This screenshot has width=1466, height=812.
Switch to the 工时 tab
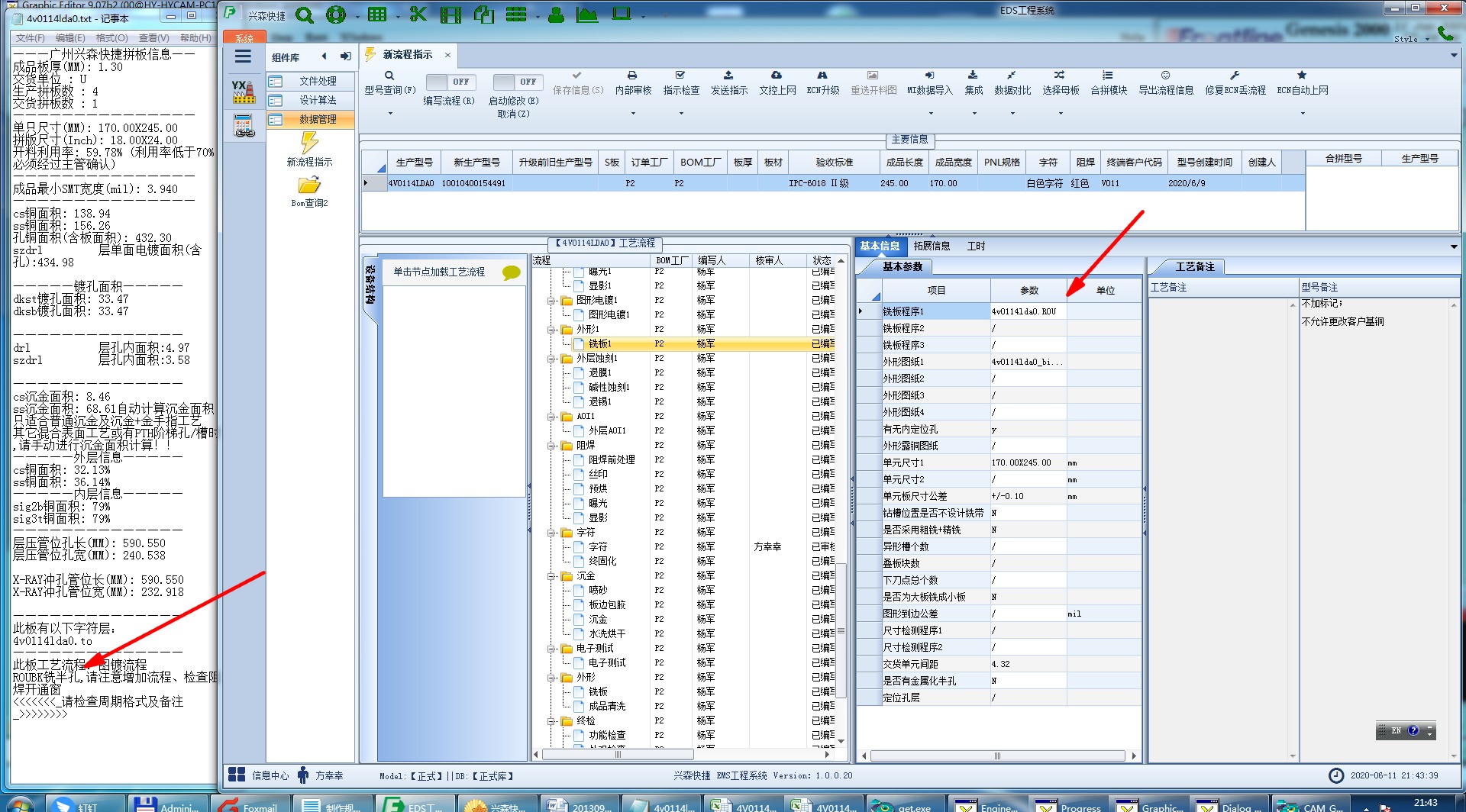pos(976,246)
